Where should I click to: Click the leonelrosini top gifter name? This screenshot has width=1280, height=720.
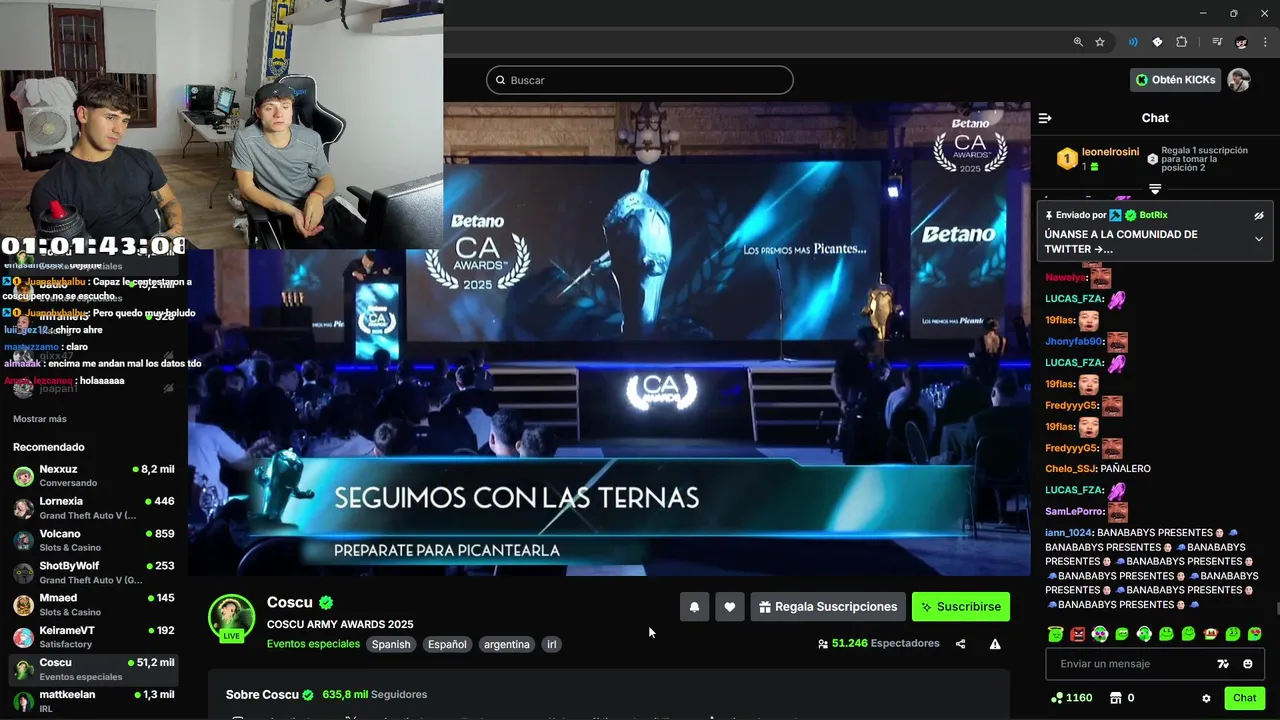(1110, 152)
